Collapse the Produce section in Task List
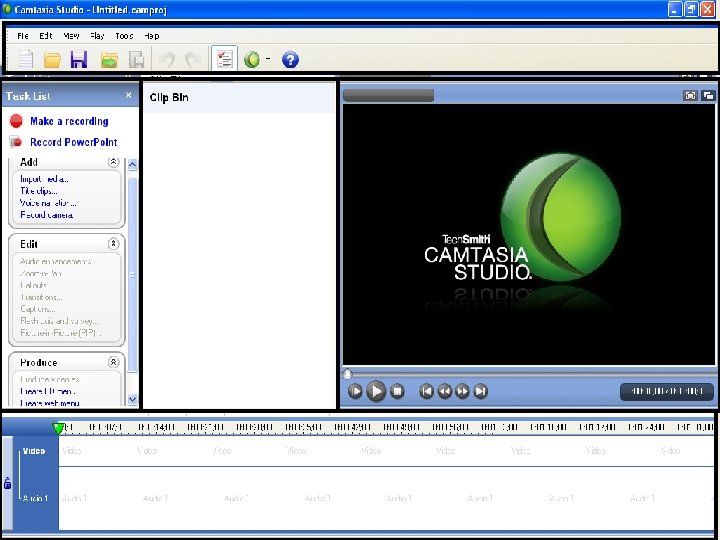Image resolution: width=720 pixels, height=540 pixels. pos(113,362)
